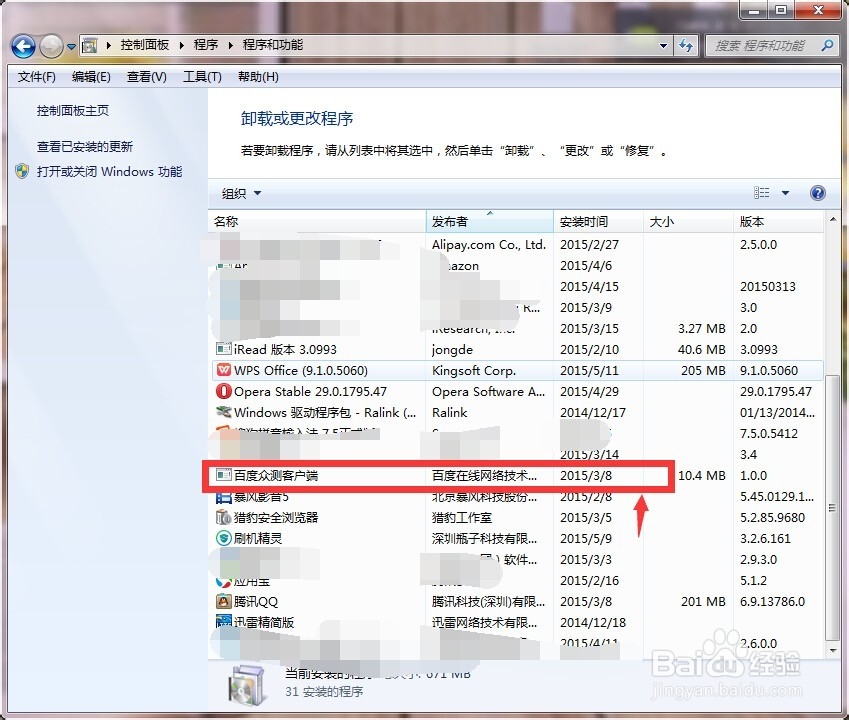Click the list scrollbar up arrow

[833, 219]
